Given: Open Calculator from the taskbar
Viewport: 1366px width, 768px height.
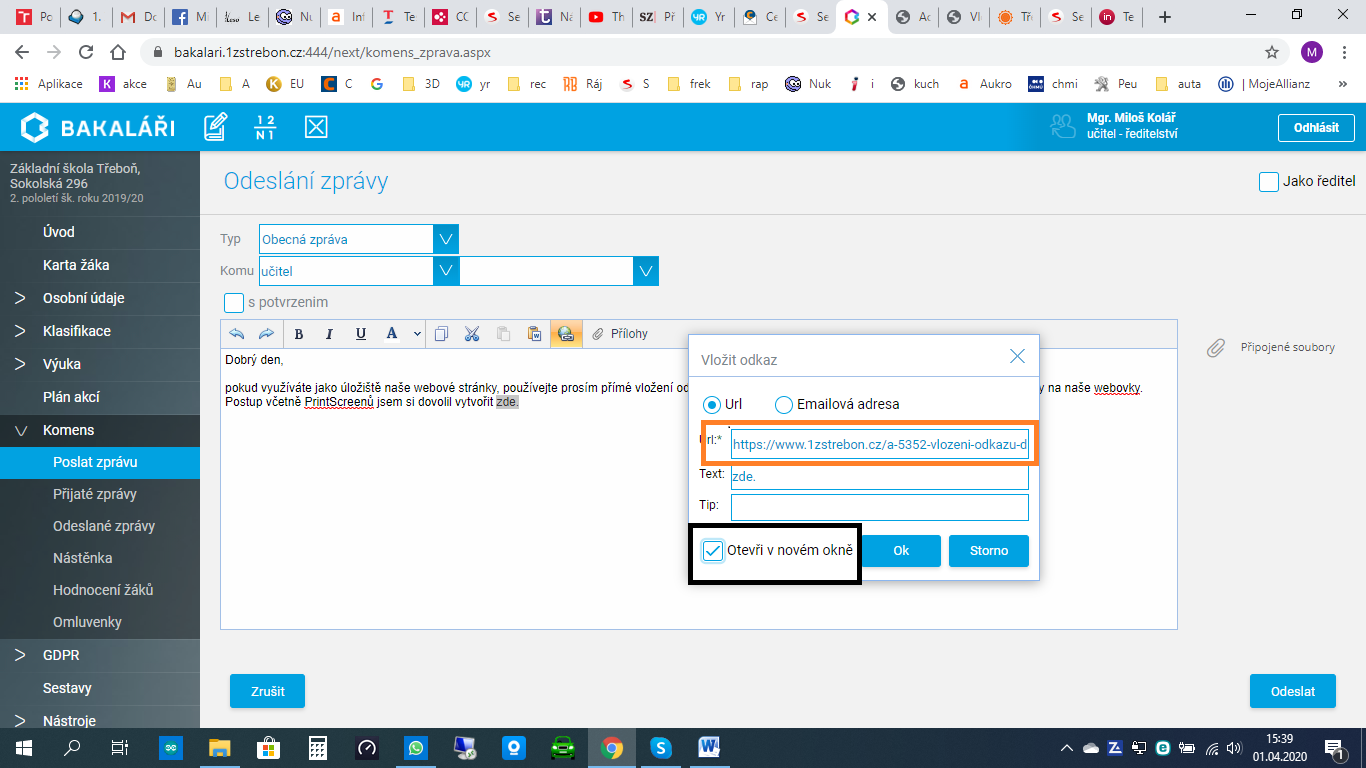Looking at the screenshot, I should tap(318, 747).
